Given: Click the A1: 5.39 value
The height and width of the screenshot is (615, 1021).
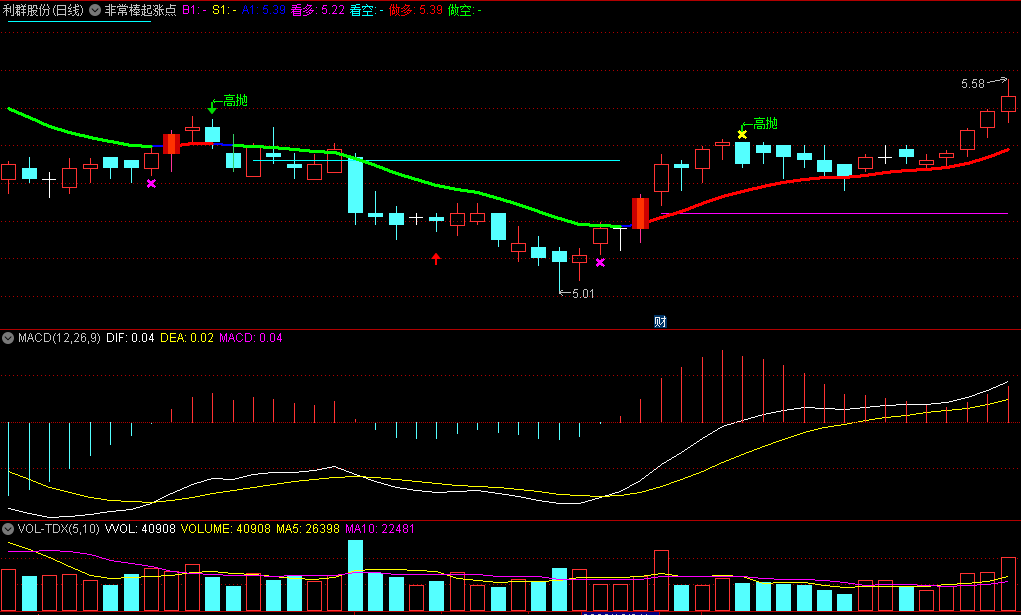Looking at the screenshot, I should point(264,10).
